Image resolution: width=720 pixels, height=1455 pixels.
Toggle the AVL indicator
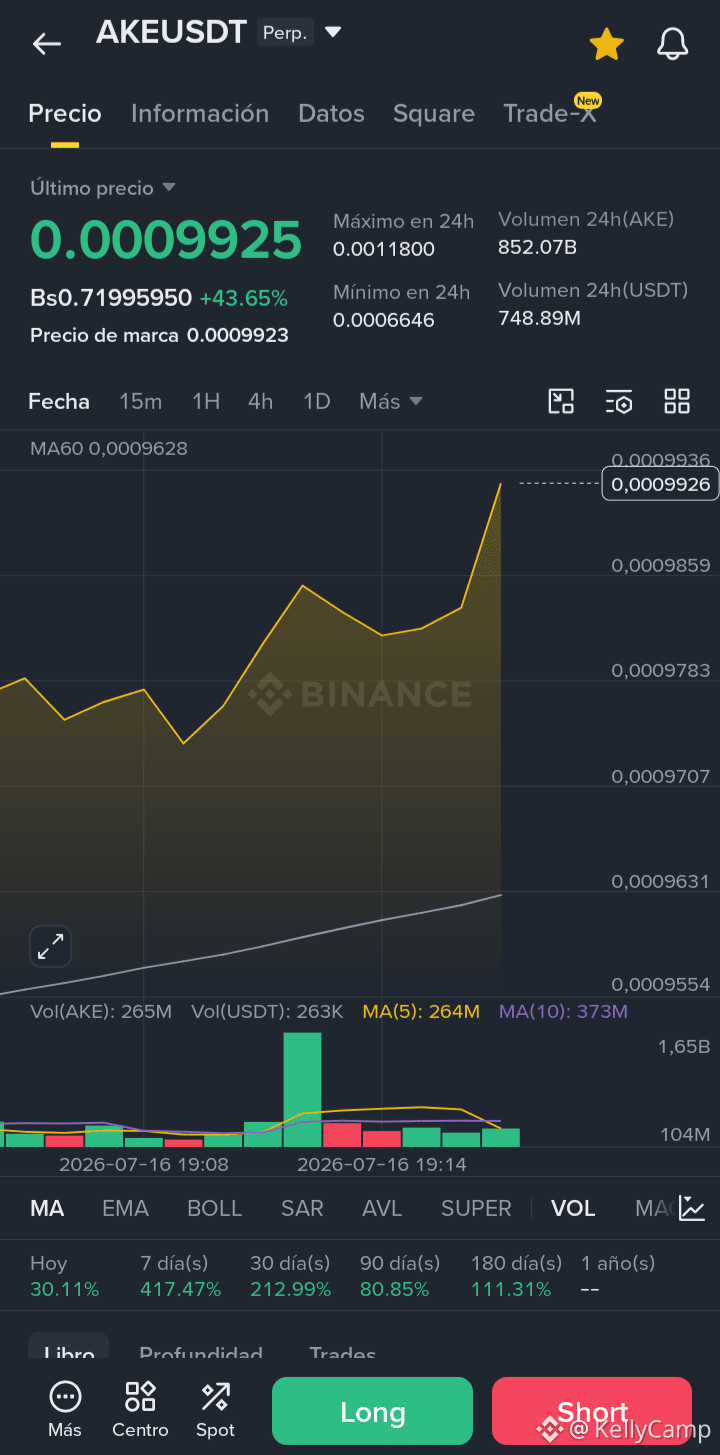point(382,1208)
